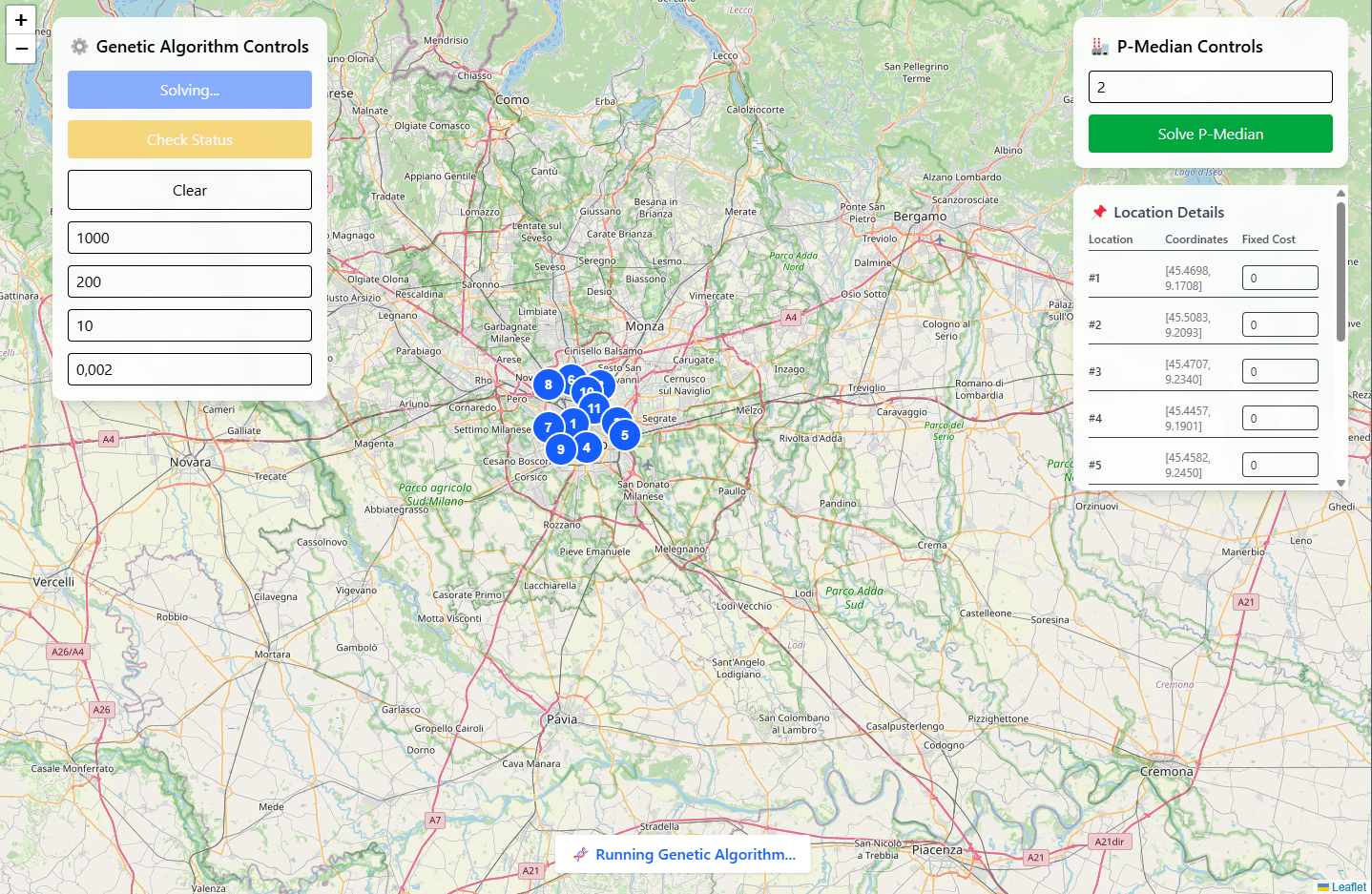Click the P-Median Controls heading text

(1190, 47)
